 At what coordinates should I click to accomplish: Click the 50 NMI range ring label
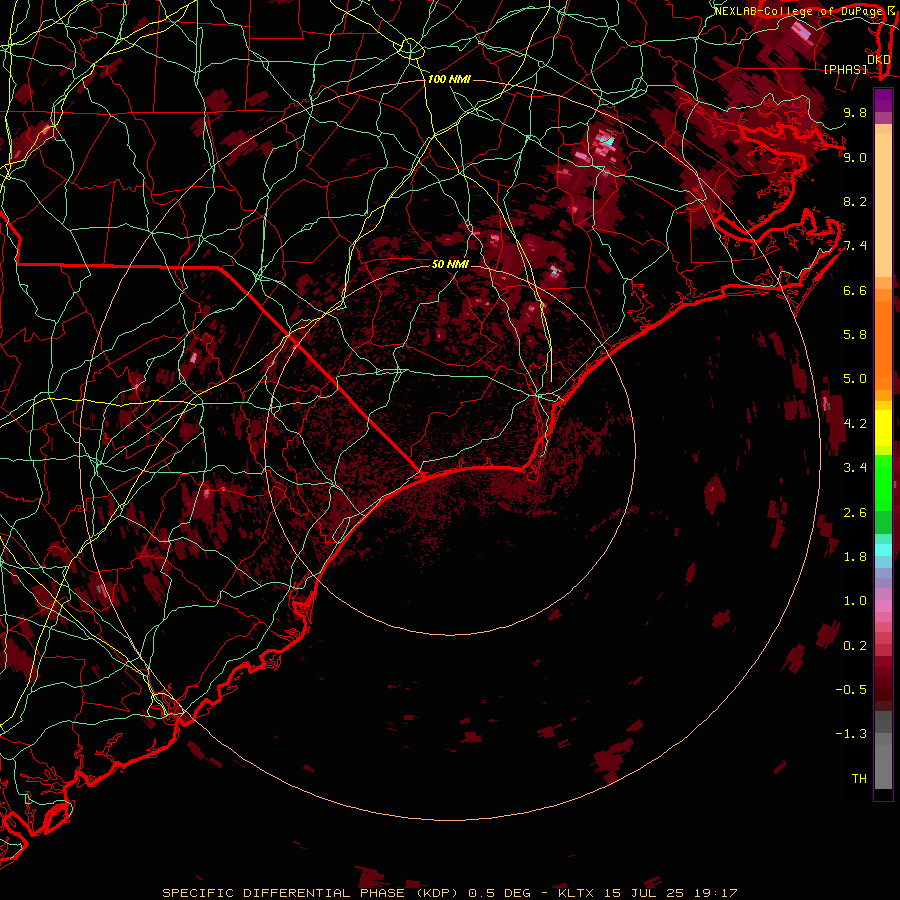tap(450, 264)
